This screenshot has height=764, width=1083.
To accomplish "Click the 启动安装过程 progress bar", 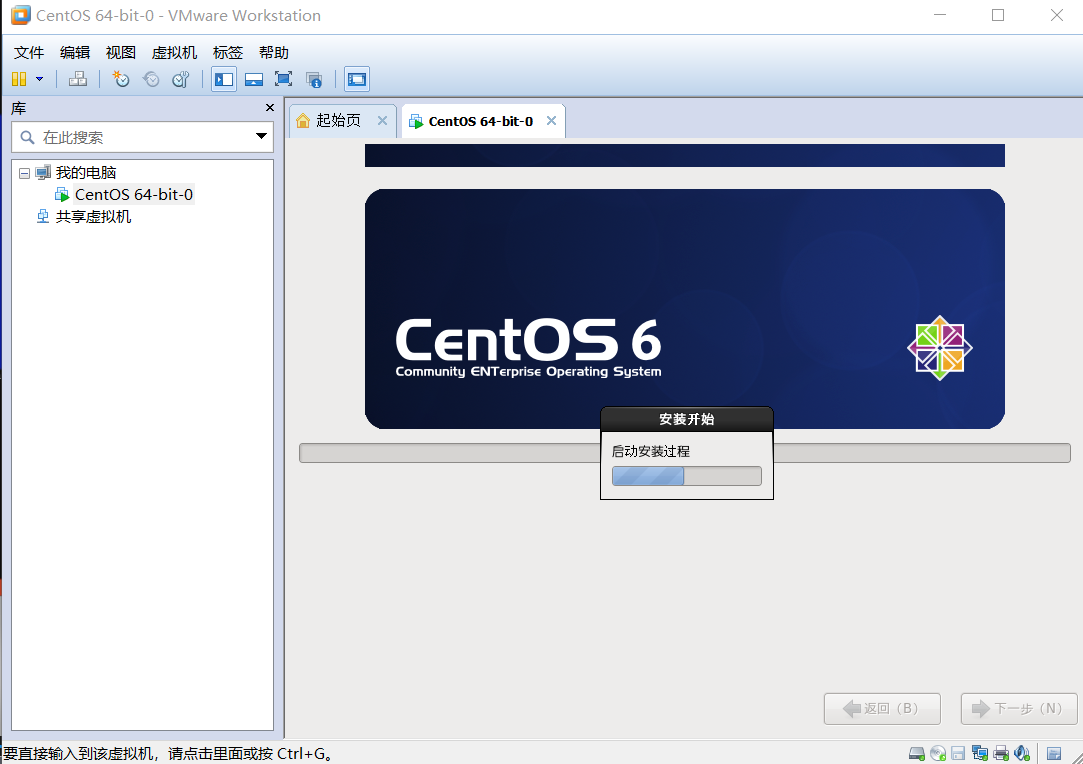I will pos(687,476).
